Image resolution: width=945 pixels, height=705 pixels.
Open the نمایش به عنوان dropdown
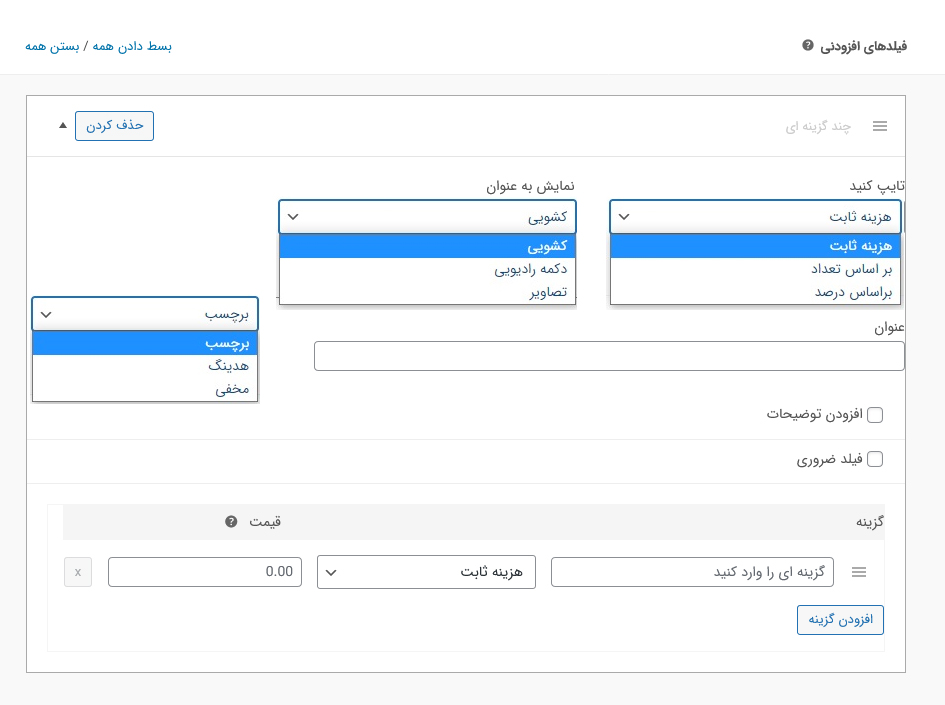pos(427,216)
